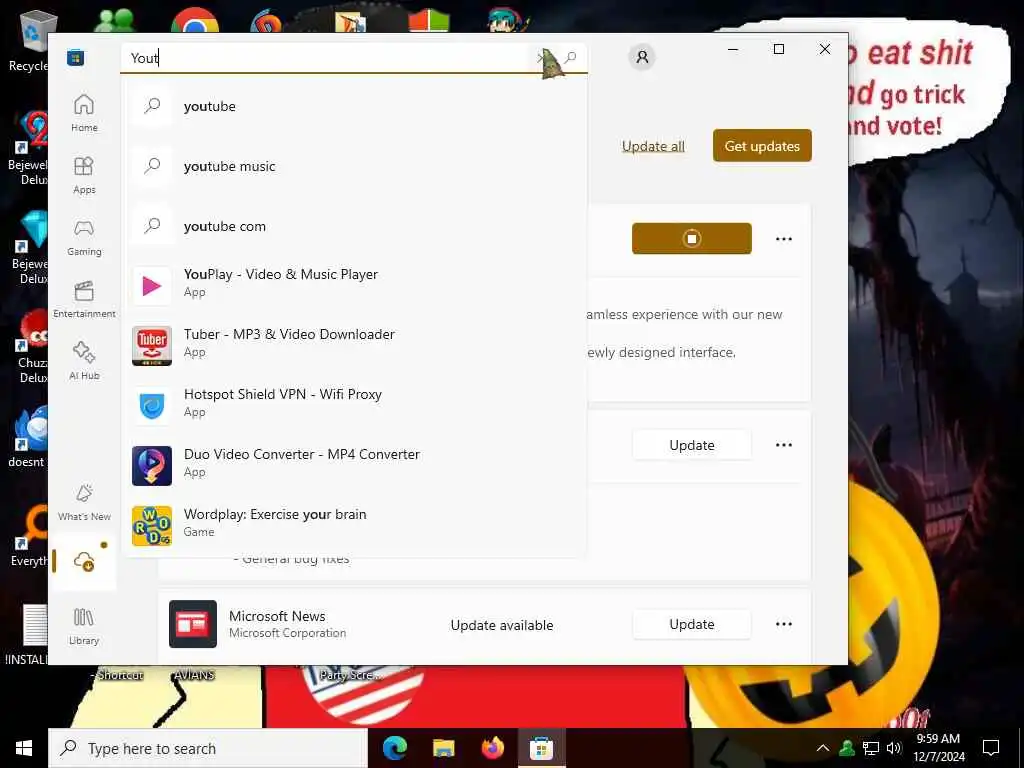
Task: Open Home in the Store sidebar
Action: tap(84, 113)
